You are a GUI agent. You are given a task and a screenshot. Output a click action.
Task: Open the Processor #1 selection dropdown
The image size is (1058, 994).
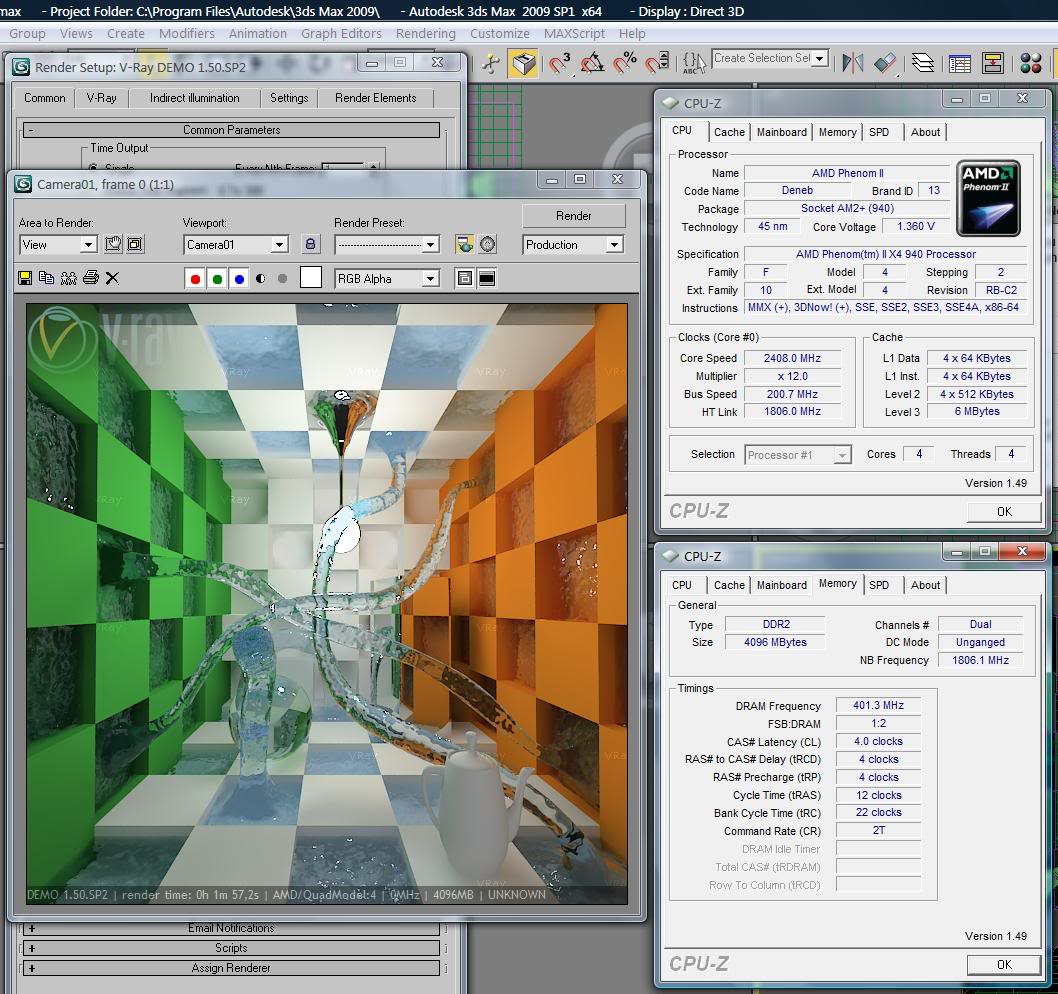tap(798, 455)
